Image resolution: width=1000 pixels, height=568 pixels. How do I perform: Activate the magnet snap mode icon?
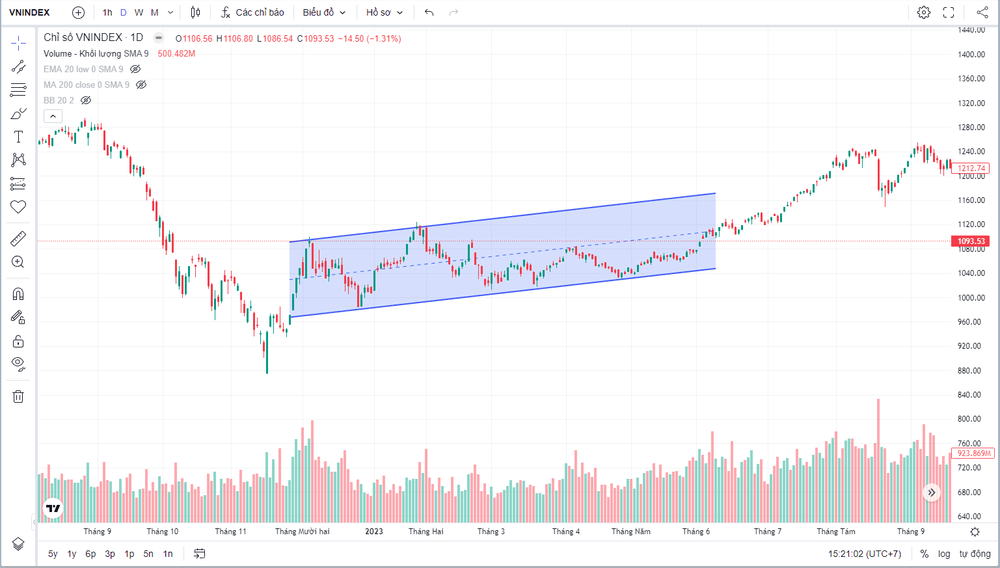[x=18, y=294]
